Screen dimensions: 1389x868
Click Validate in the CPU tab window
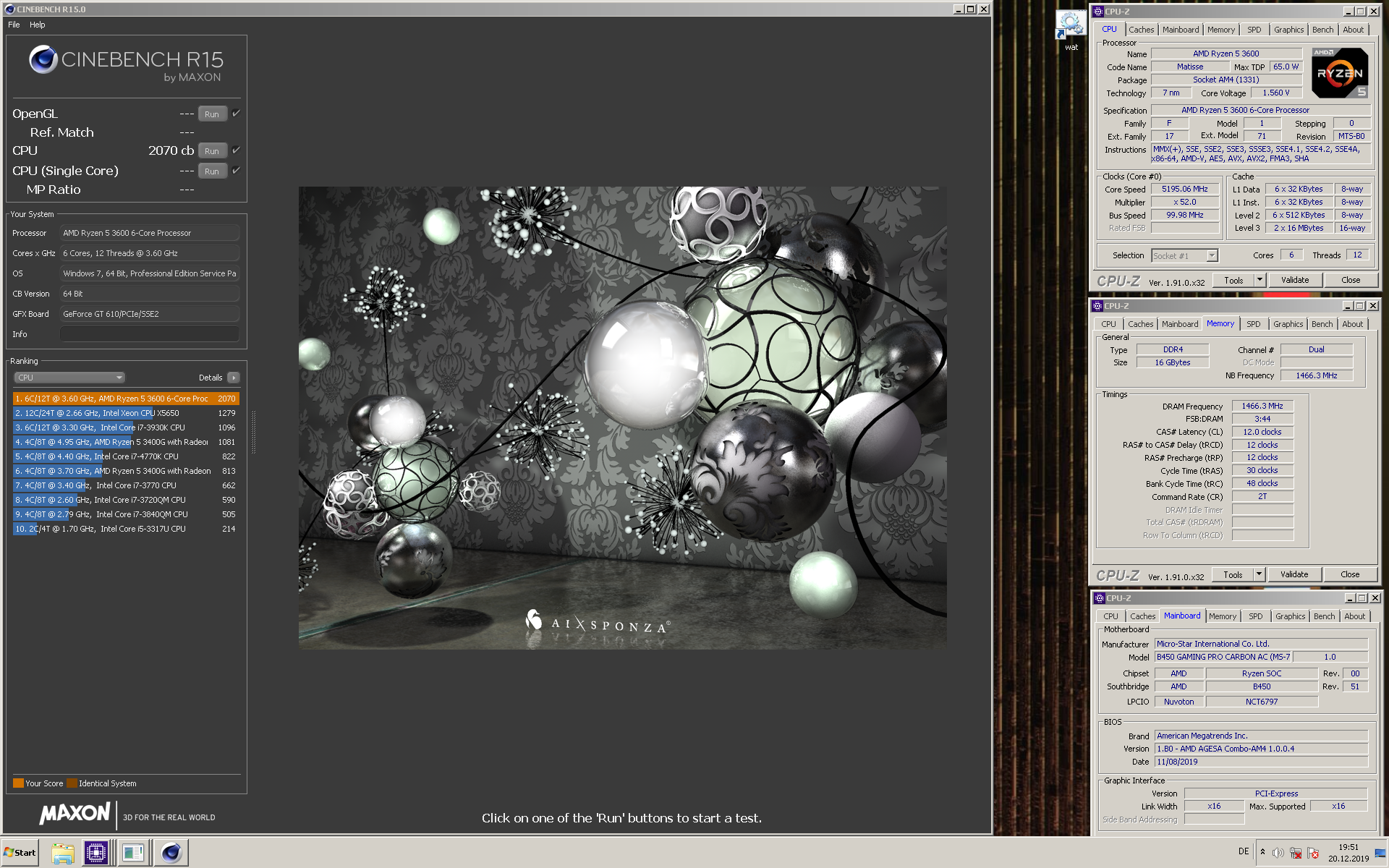coord(1294,280)
